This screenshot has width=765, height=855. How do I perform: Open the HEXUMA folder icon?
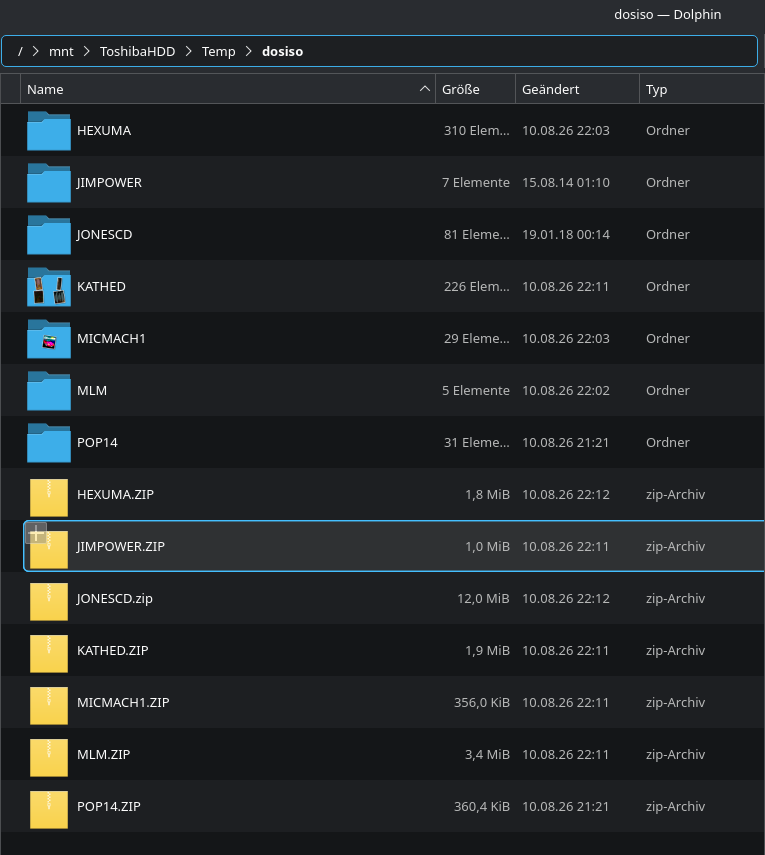pyautogui.click(x=49, y=130)
